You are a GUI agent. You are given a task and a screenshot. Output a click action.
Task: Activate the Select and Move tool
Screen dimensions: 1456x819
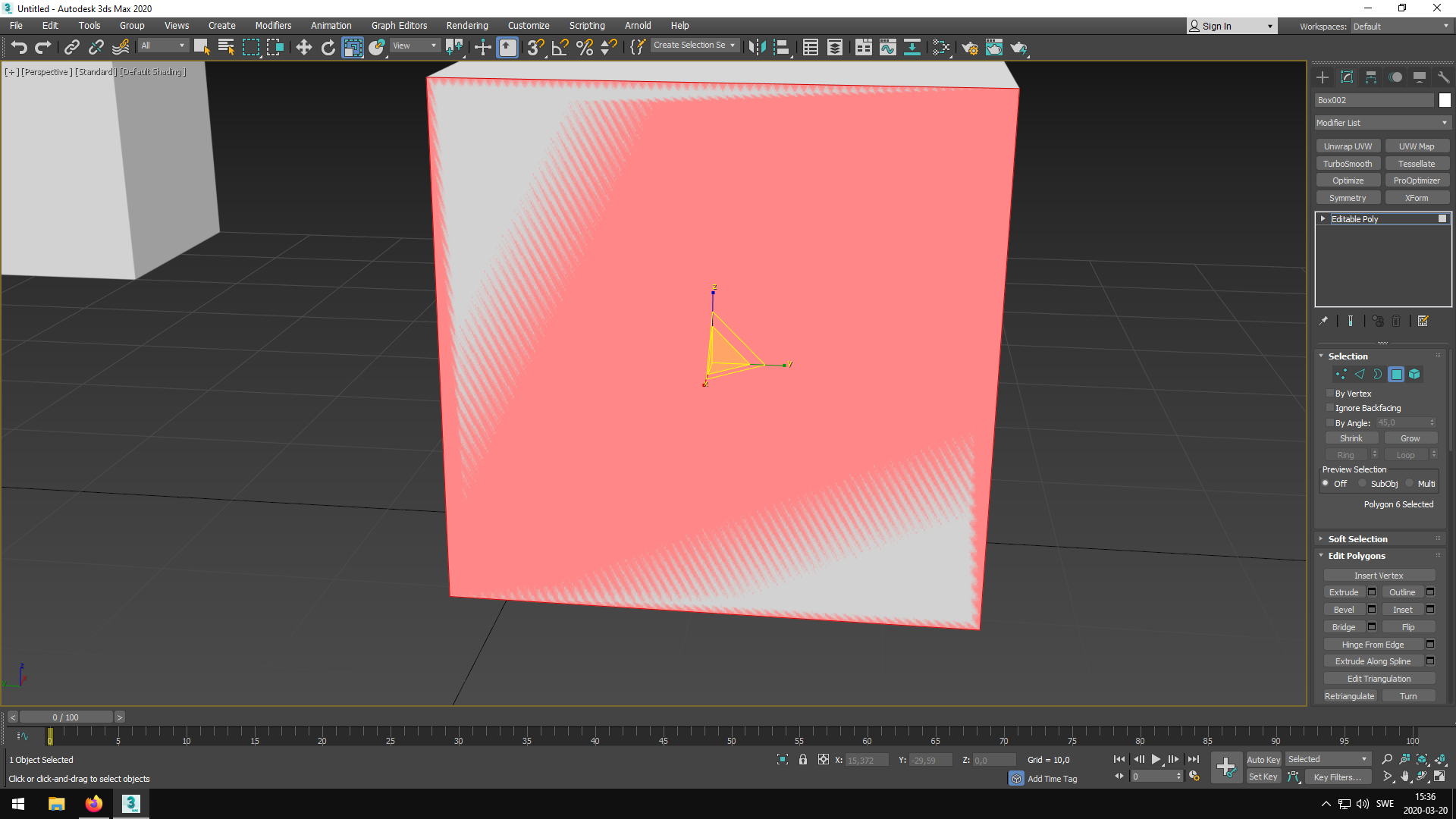click(x=304, y=48)
